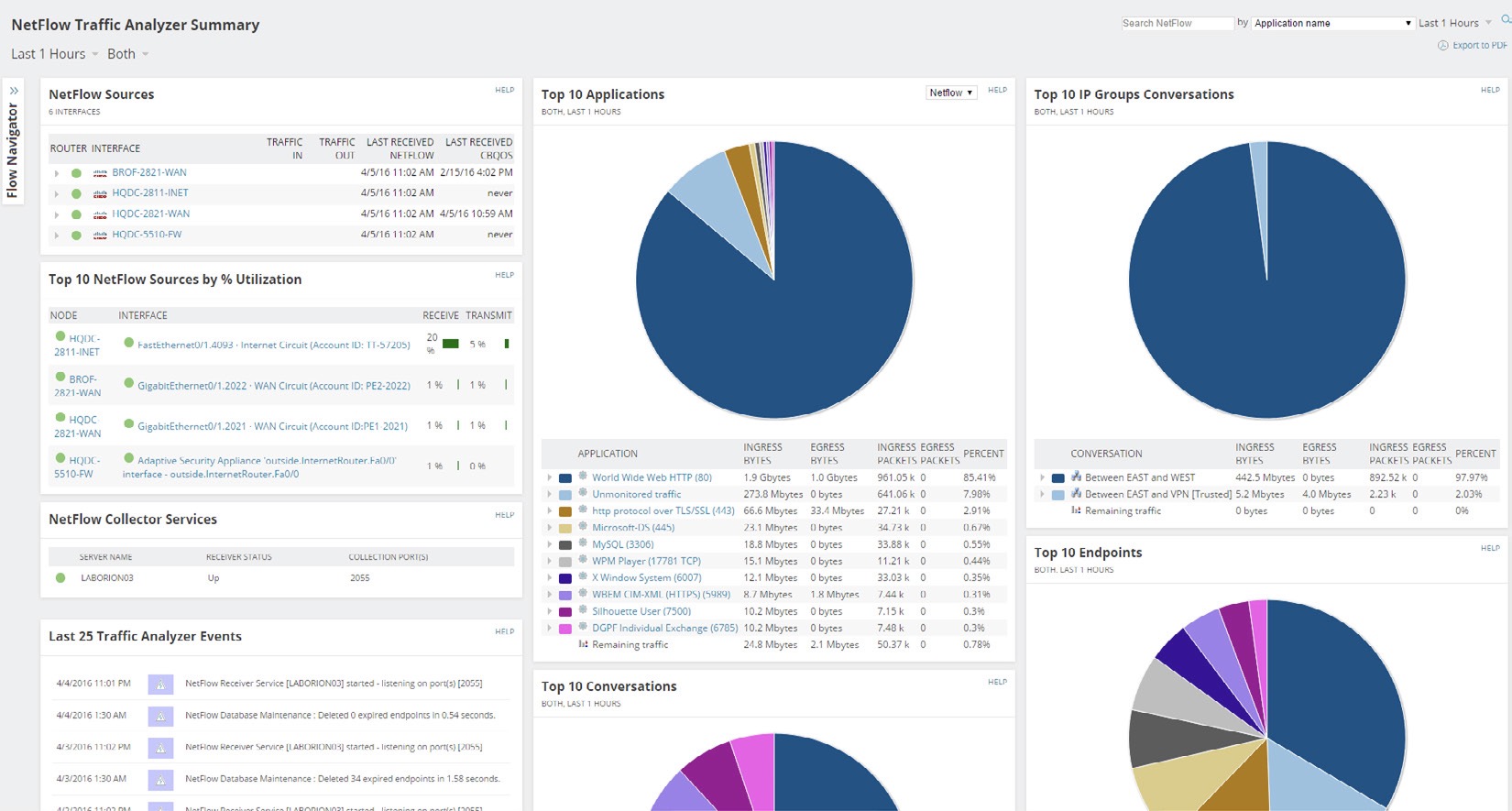Viewport: 1512px width, 811px height.
Task: Click the Remaining traffic icon in applications list
Action: coord(583,644)
